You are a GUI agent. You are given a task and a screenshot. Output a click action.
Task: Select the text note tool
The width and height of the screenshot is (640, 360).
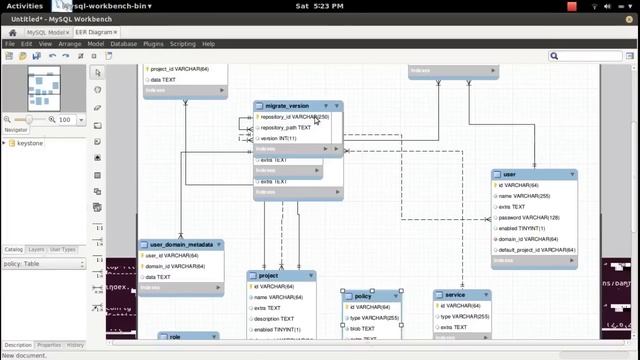click(x=98, y=142)
